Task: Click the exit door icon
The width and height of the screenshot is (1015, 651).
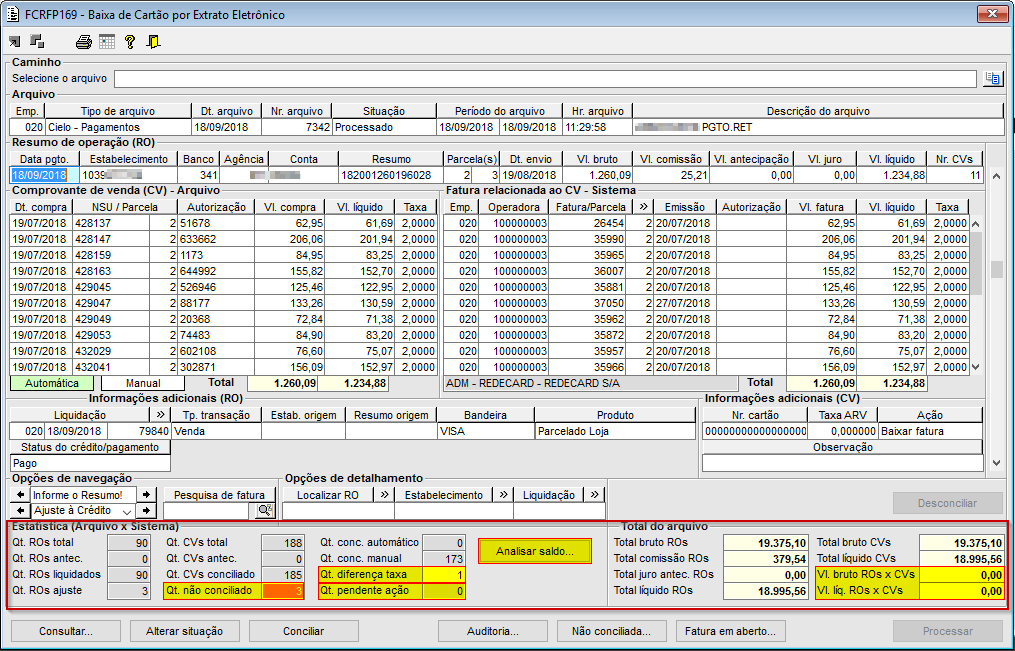Action: pyautogui.click(x=153, y=42)
